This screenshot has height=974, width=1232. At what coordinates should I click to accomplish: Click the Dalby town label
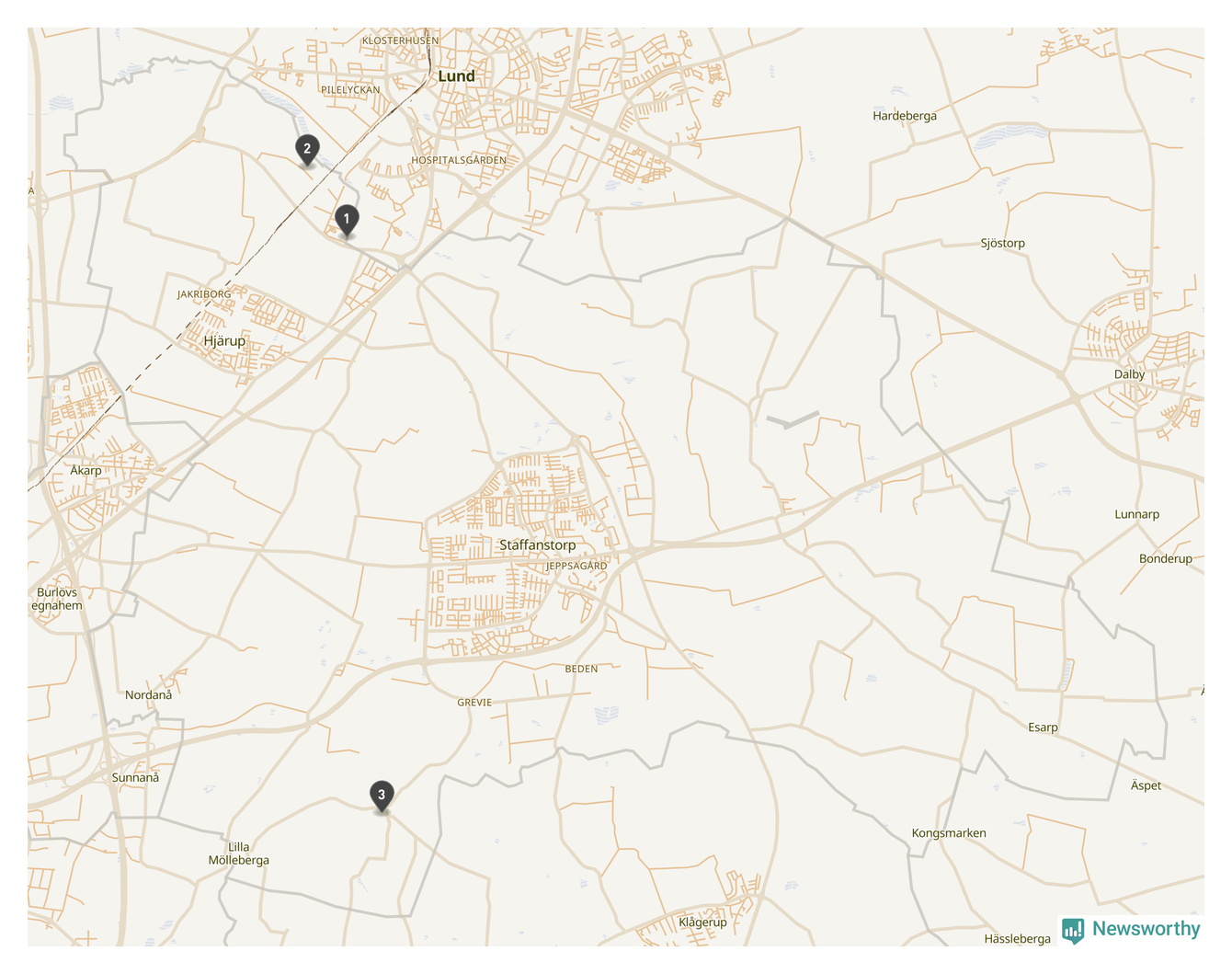[x=1130, y=374]
